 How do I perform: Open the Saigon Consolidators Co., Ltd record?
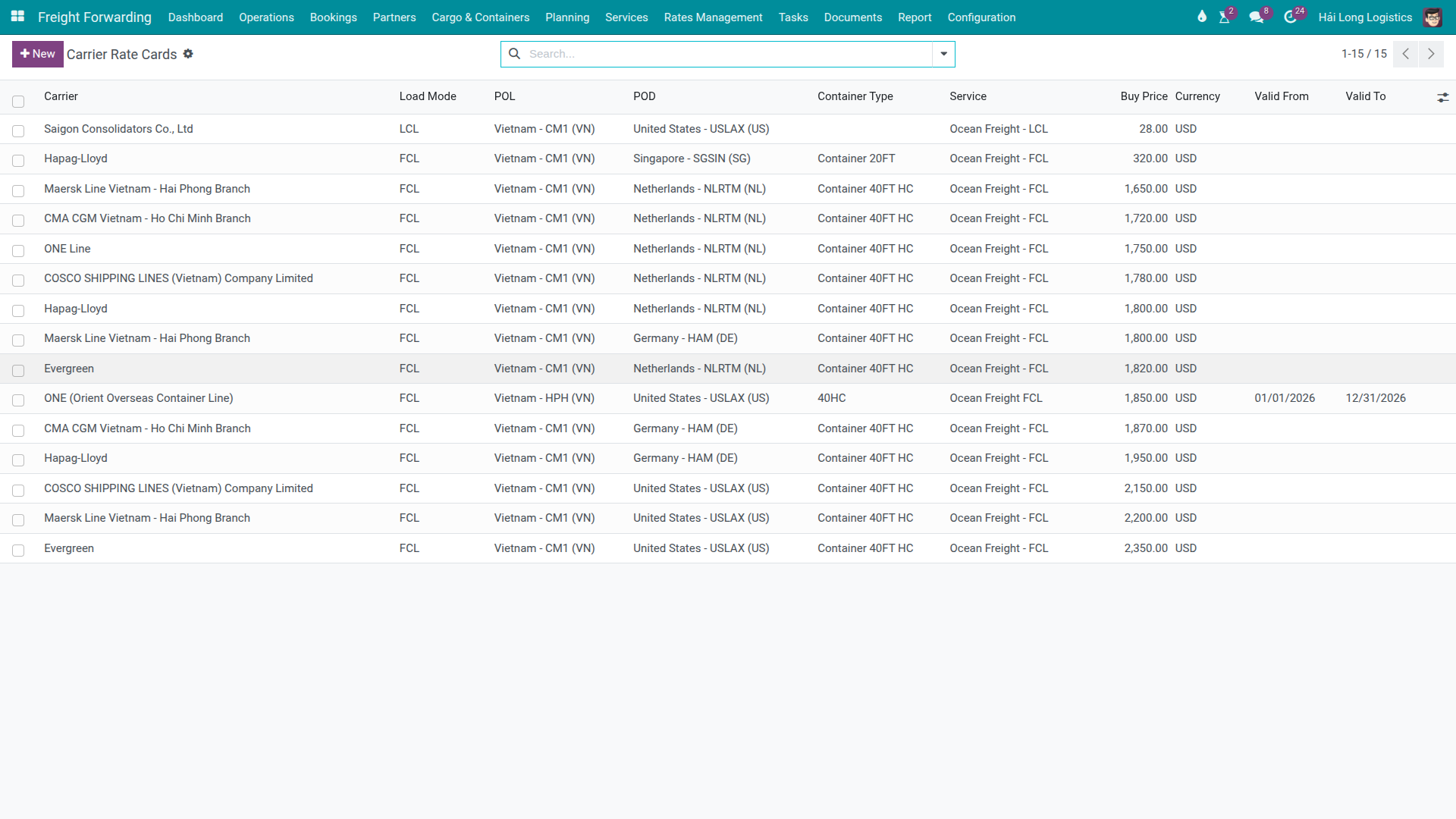(x=118, y=129)
